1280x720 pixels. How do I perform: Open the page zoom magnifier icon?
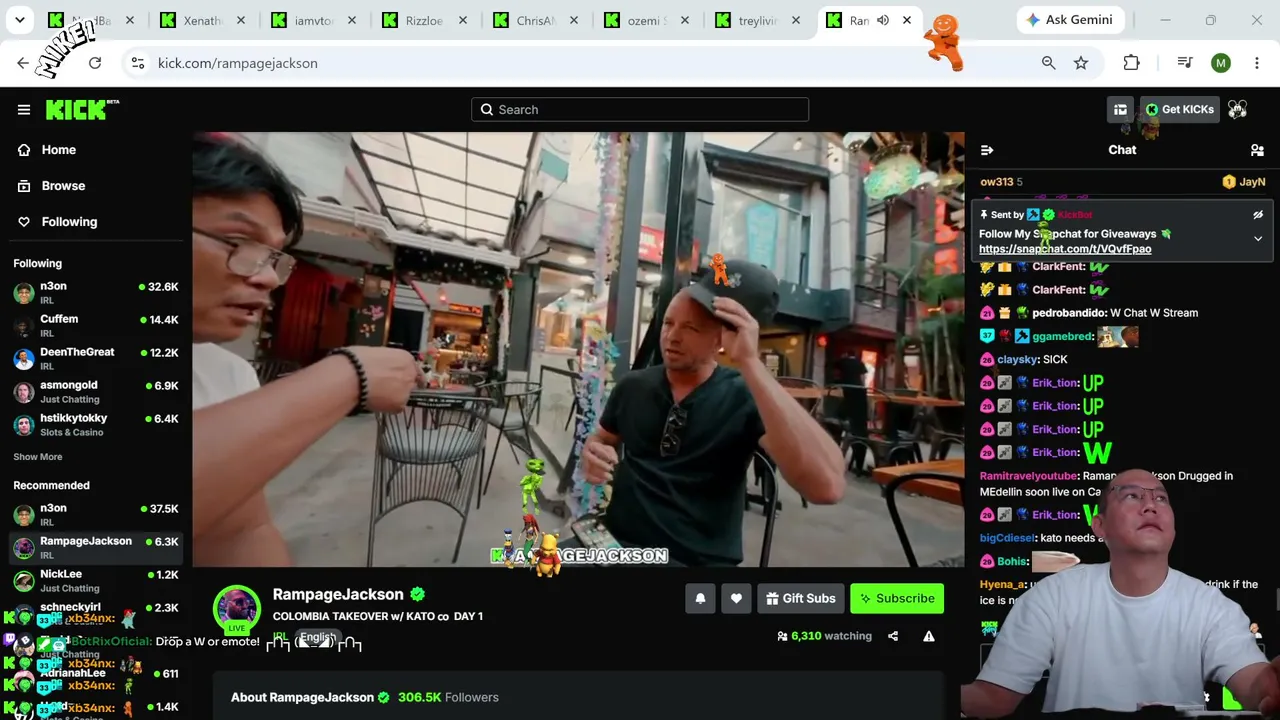(x=1048, y=63)
